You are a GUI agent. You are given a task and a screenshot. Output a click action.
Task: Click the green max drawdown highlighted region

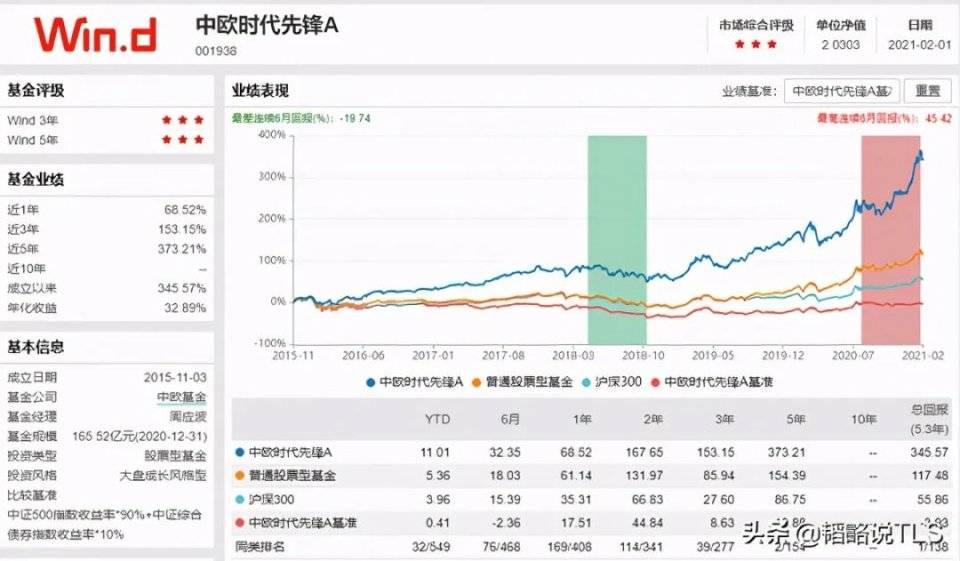[617, 240]
